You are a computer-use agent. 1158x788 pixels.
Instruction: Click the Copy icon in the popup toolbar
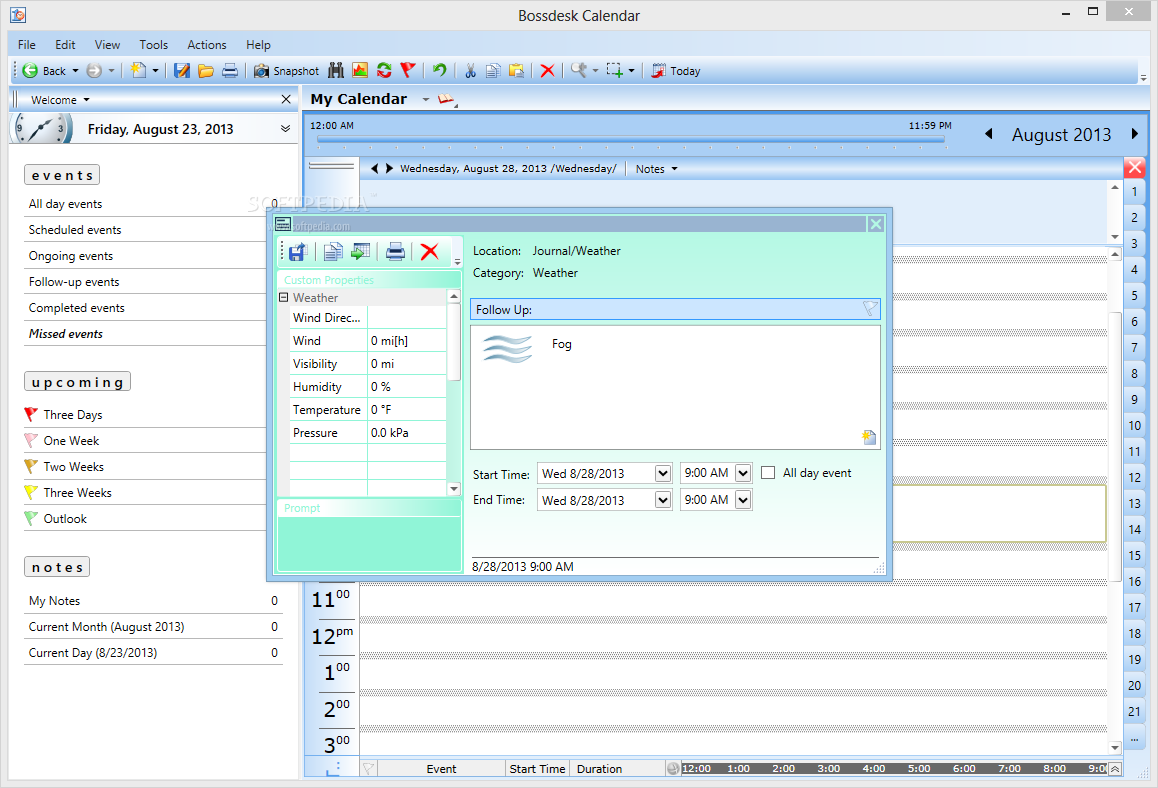333,252
